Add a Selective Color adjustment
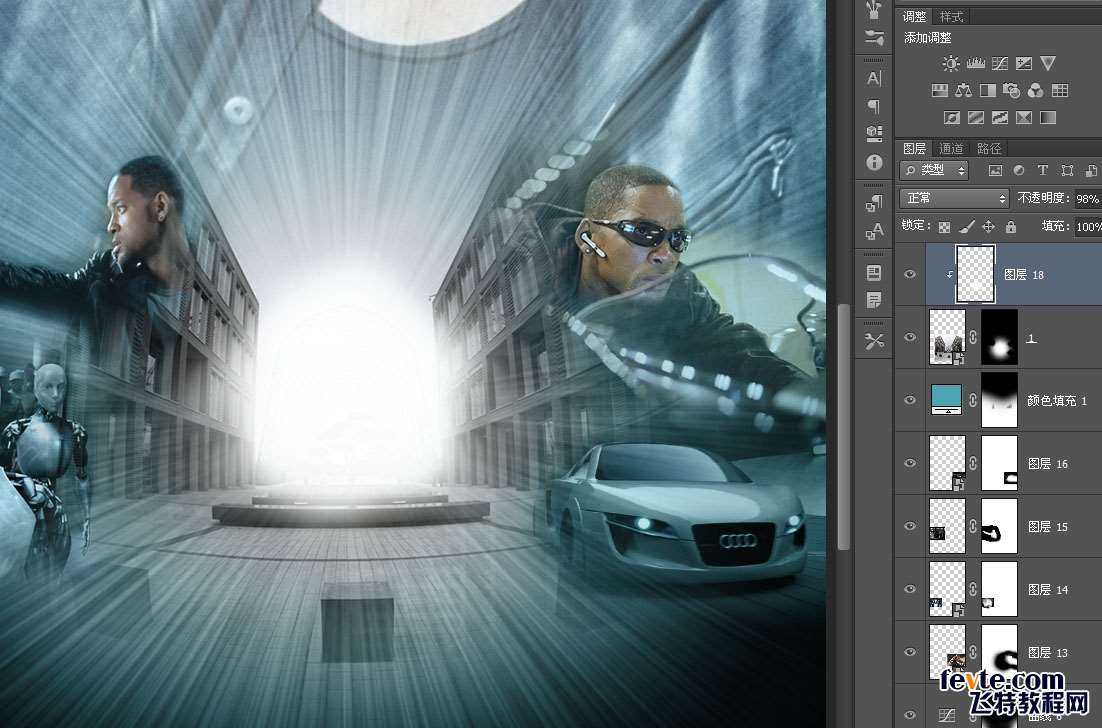Screen dimensions: 1102x728 pyautogui.click(x=1024, y=117)
